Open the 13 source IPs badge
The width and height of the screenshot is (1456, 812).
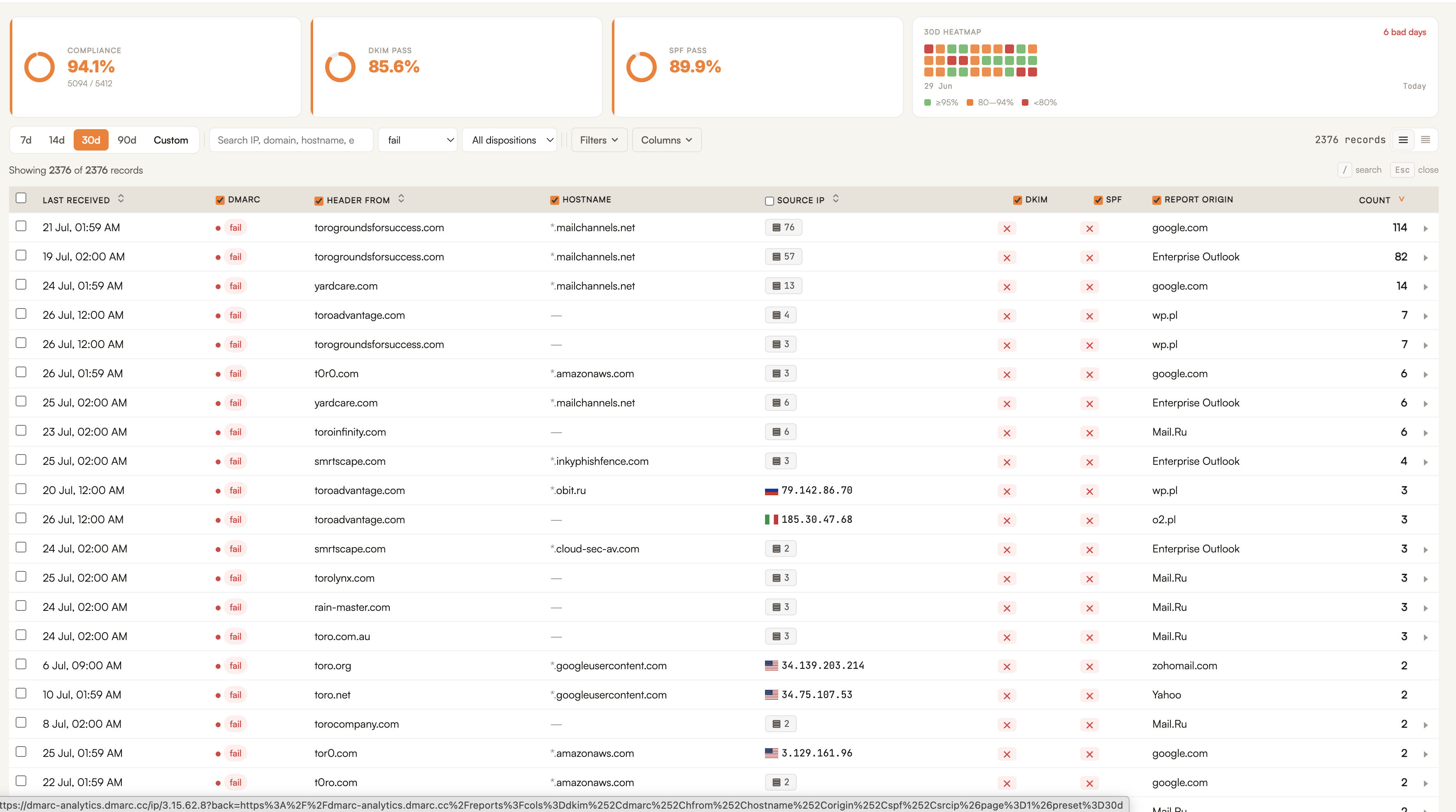click(x=784, y=286)
